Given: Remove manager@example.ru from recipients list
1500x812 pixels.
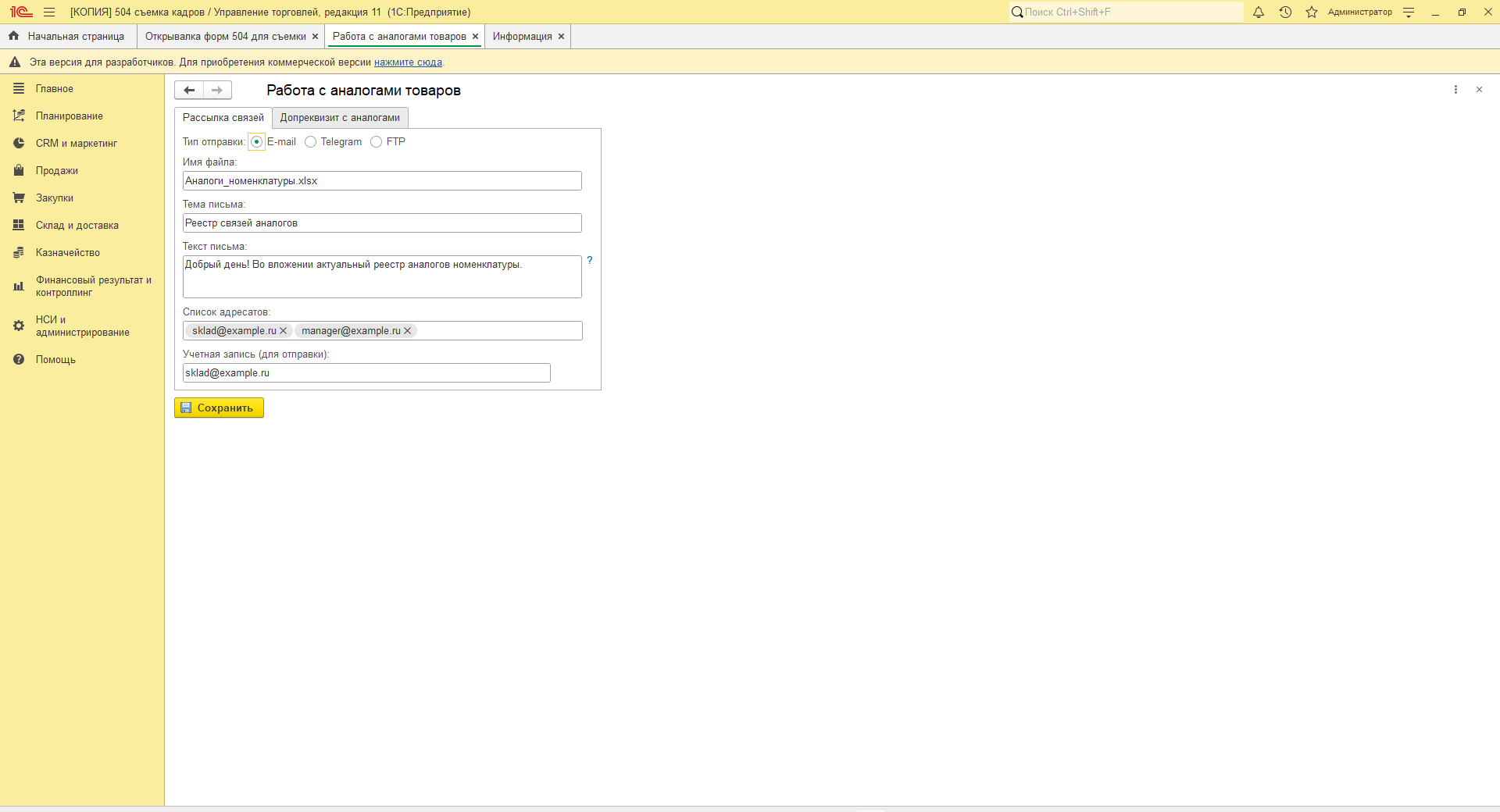Looking at the screenshot, I should (x=407, y=331).
